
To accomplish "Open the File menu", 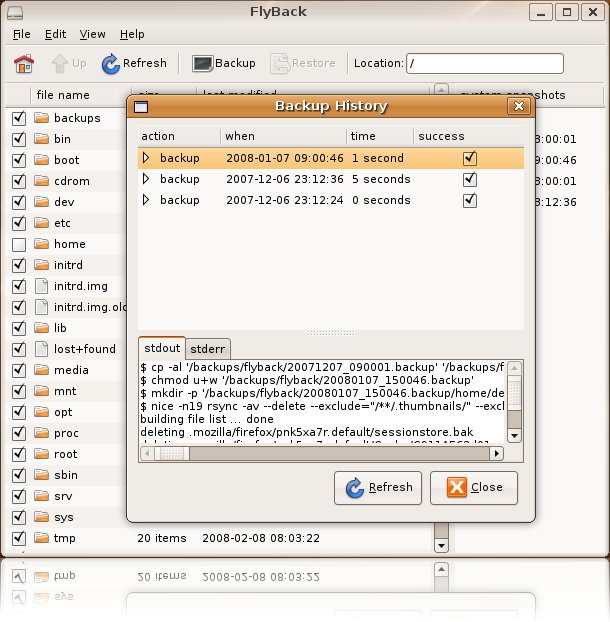I will pyautogui.click(x=21, y=35).
